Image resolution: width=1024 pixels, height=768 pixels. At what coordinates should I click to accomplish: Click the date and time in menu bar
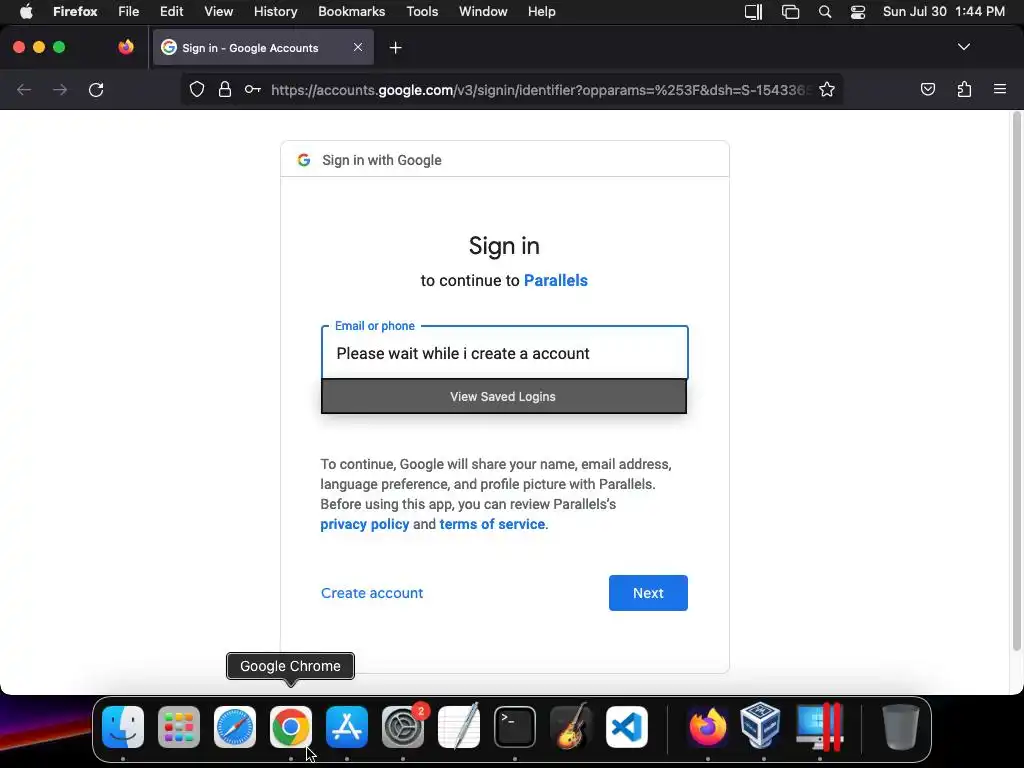(944, 11)
